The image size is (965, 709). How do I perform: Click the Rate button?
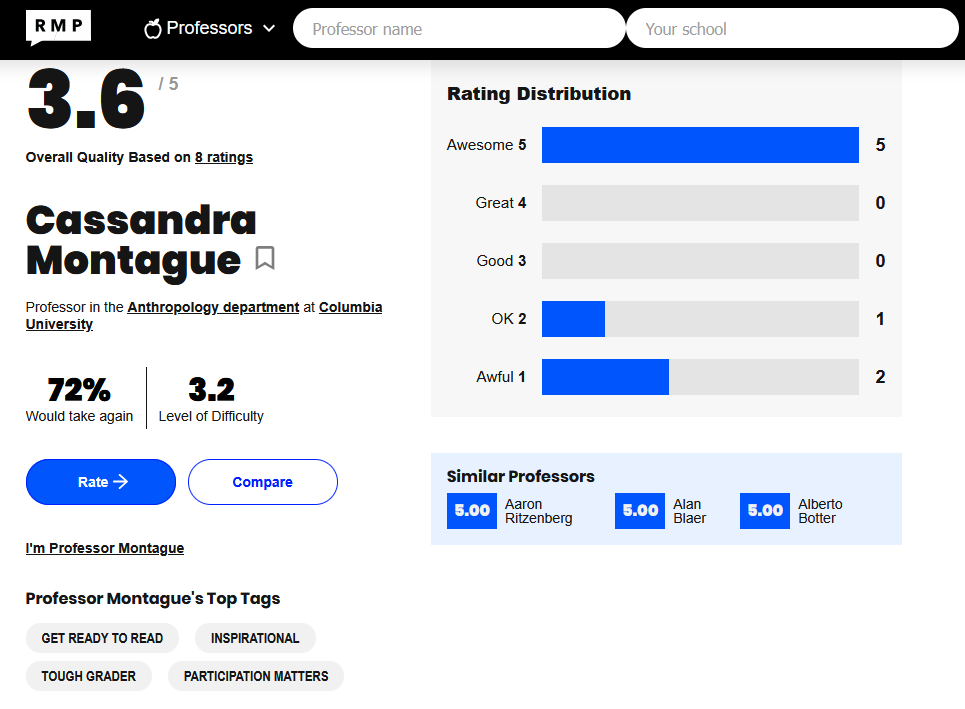(x=101, y=482)
